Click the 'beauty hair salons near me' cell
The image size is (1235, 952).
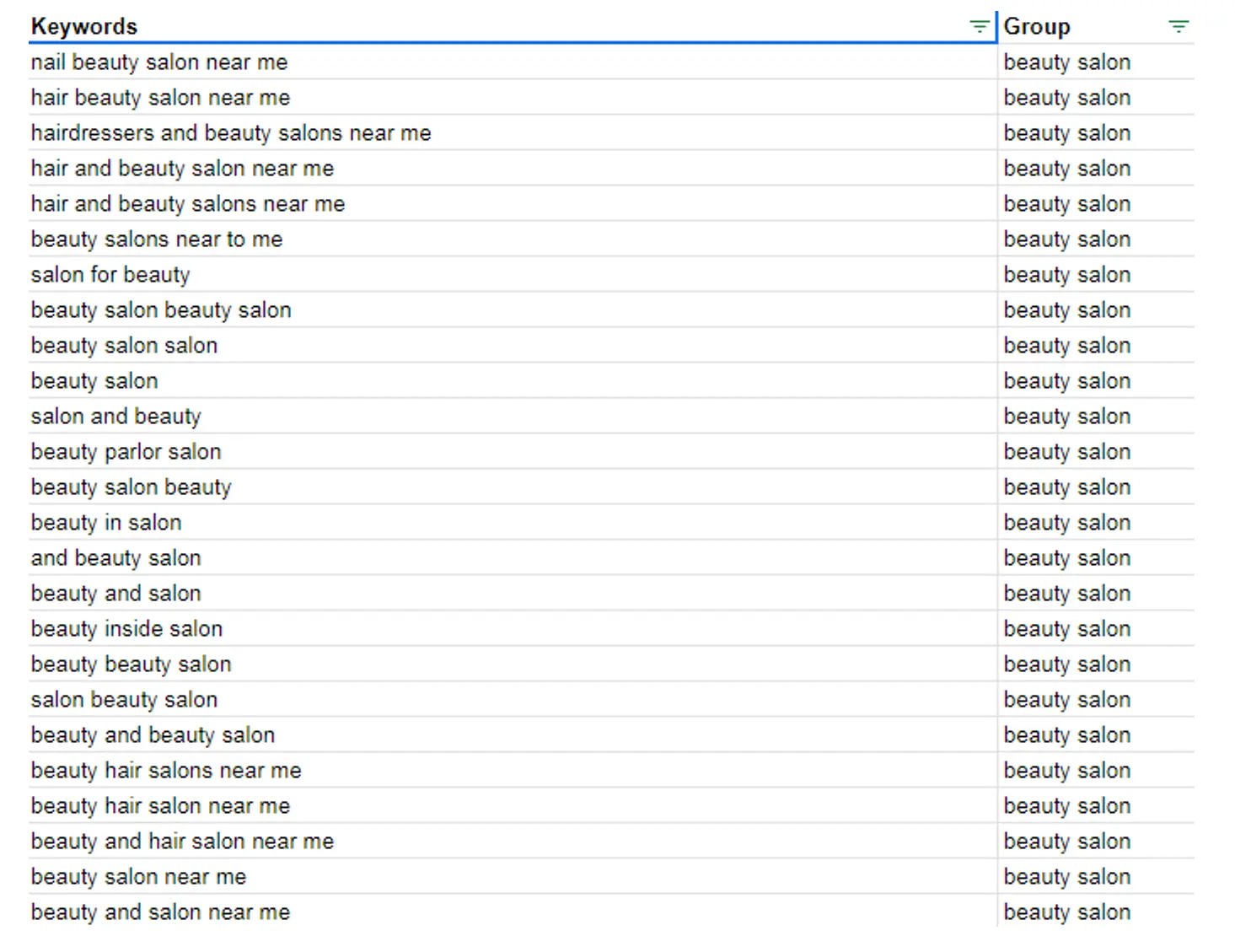(x=166, y=770)
